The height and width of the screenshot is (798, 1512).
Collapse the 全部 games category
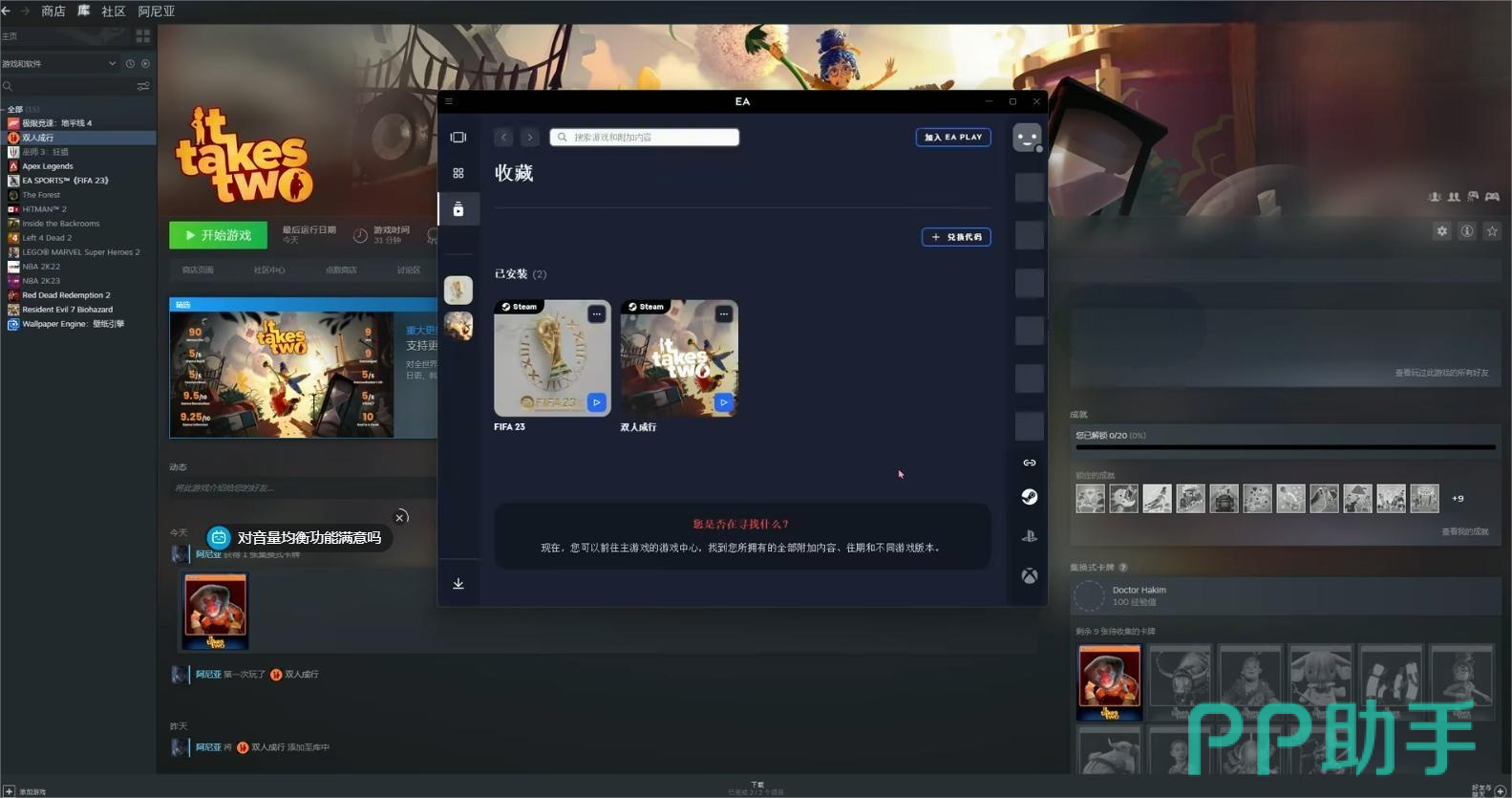click(x=4, y=110)
